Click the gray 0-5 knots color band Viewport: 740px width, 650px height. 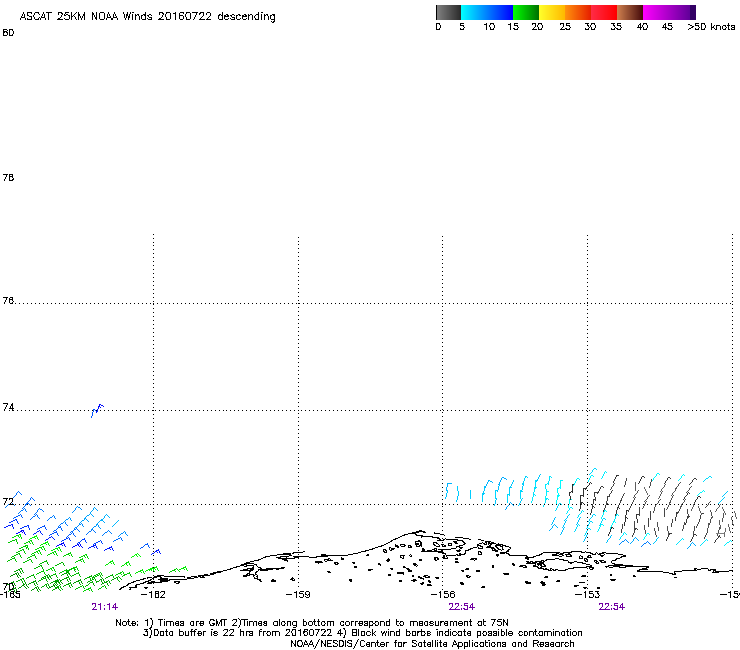[x=448, y=12]
